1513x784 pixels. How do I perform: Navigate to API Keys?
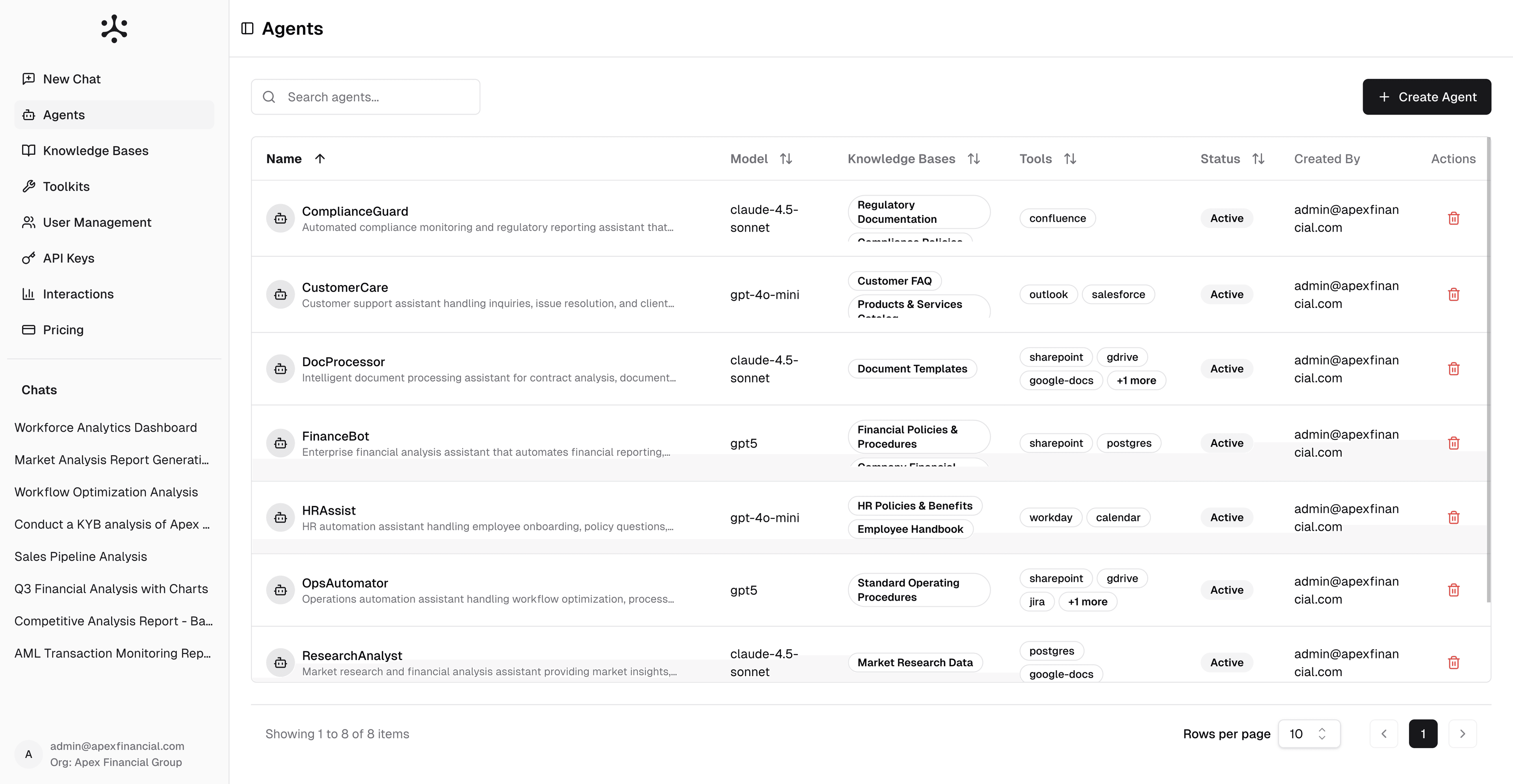pyautogui.click(x=114, y=258)
